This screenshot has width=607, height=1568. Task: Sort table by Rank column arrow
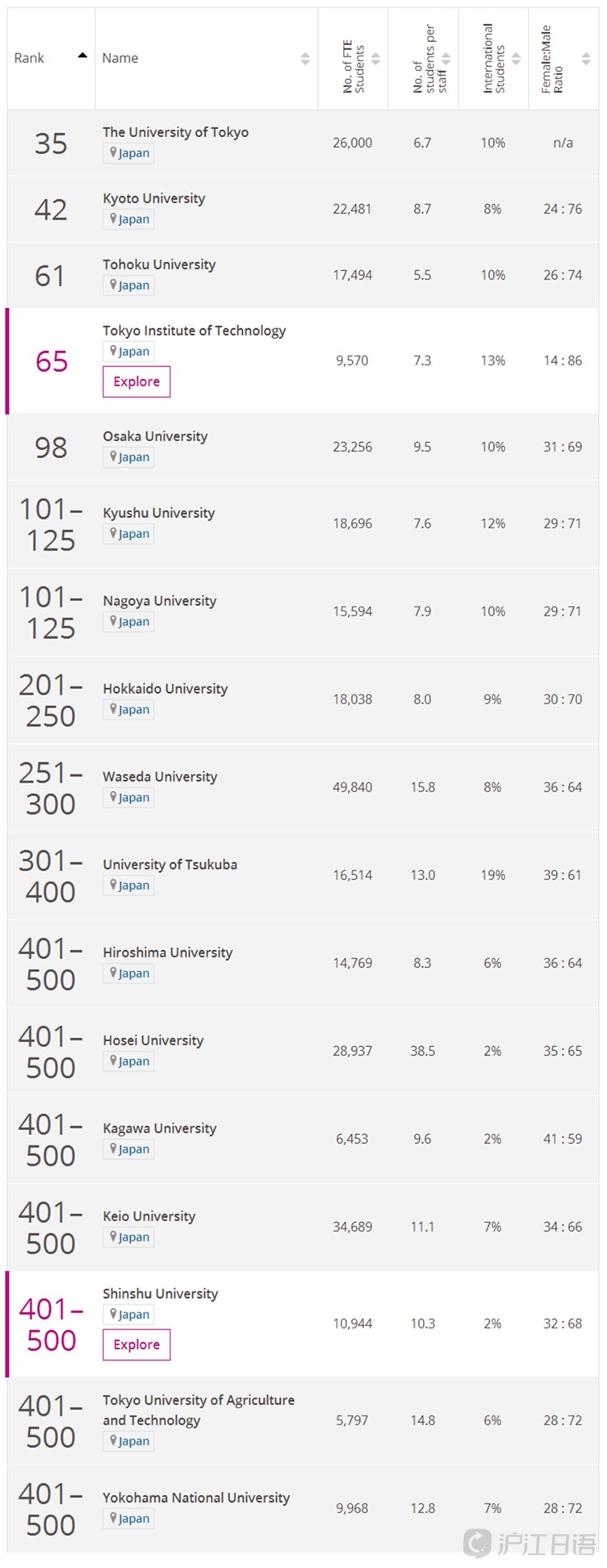coord(82,56)
